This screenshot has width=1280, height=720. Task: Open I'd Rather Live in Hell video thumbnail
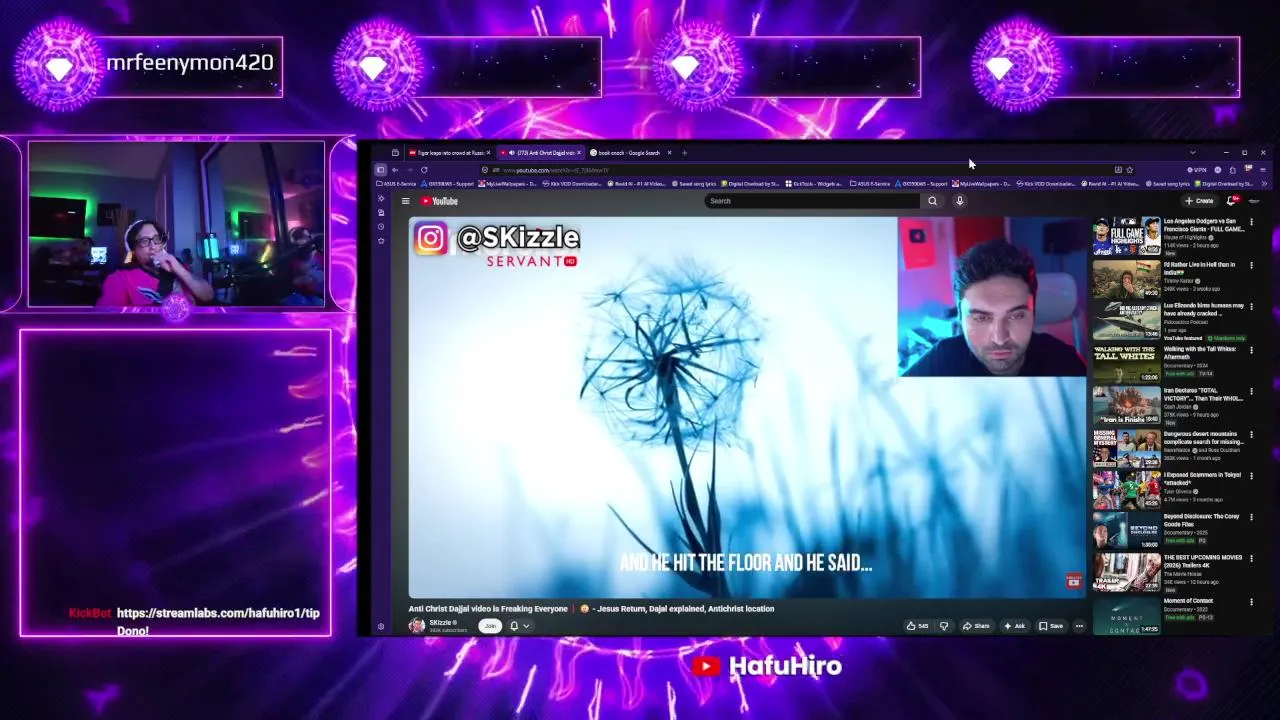1126,280
